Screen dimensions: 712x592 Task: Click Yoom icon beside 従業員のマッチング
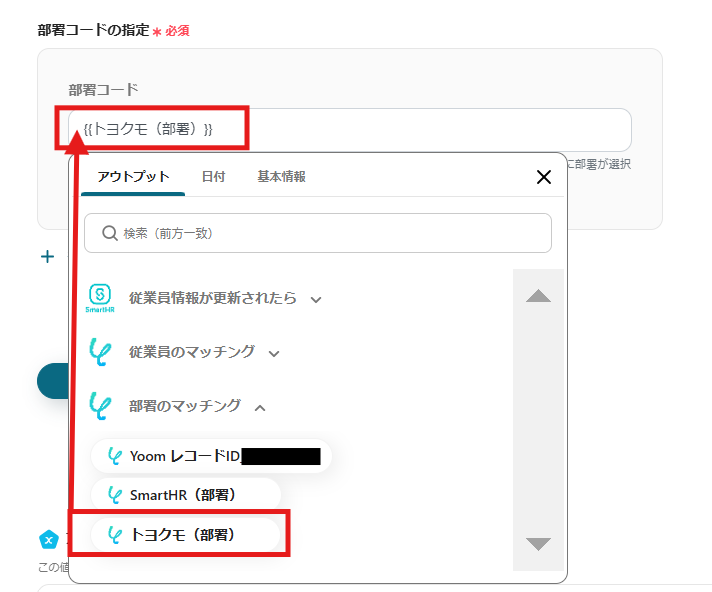(100, 352)
